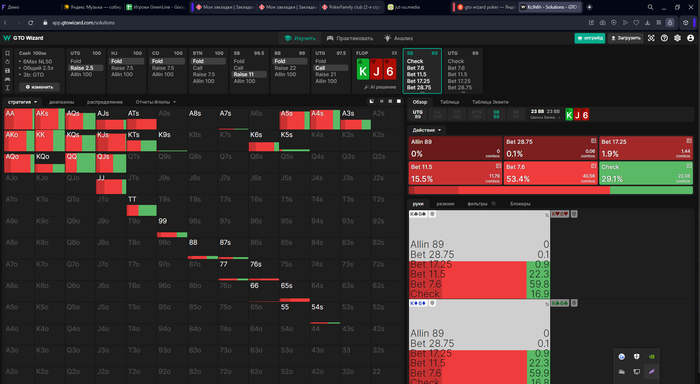Click the expand icon on Check action card
The height and width of the screenshot is (384, 700).
pyautogui.click(x=689, y=166)
